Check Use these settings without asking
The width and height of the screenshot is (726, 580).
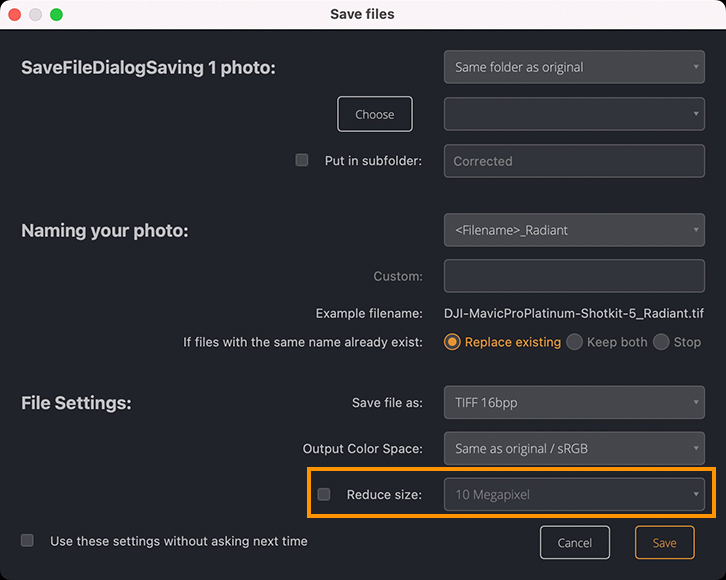coord(27,540)
